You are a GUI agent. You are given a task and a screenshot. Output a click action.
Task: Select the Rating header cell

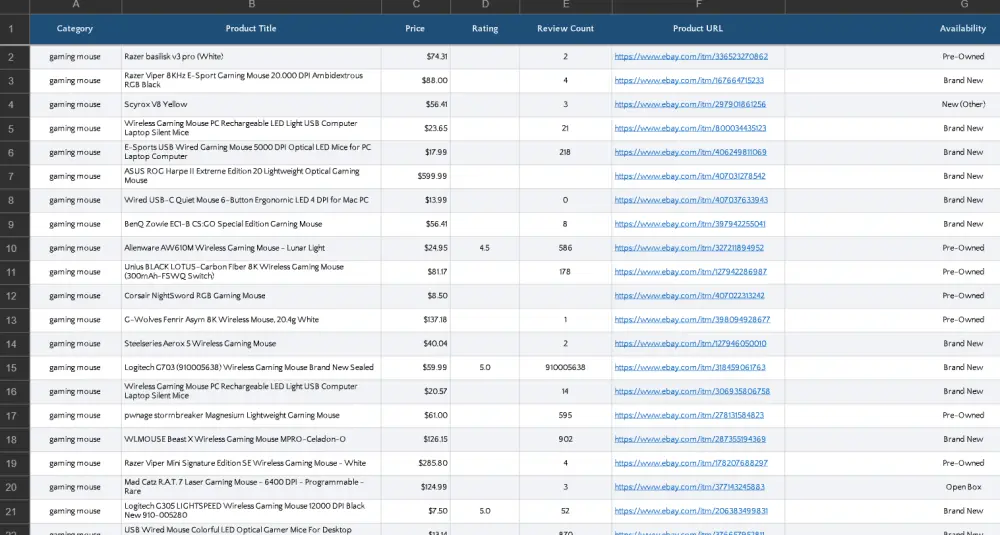point(485,29)
